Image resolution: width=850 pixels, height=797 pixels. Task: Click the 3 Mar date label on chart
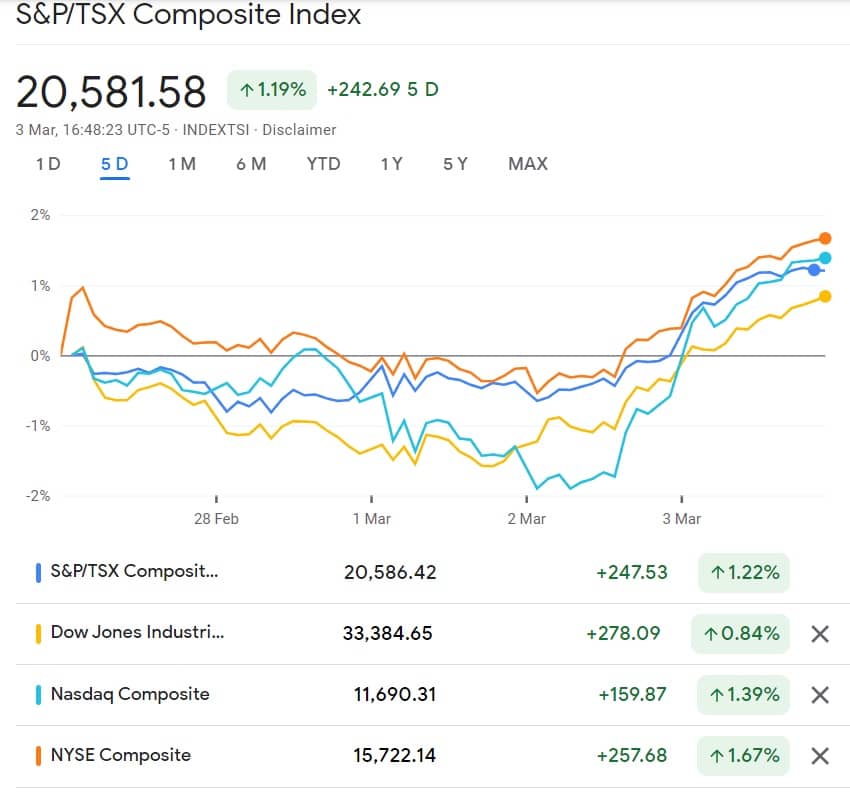[681, 519]
